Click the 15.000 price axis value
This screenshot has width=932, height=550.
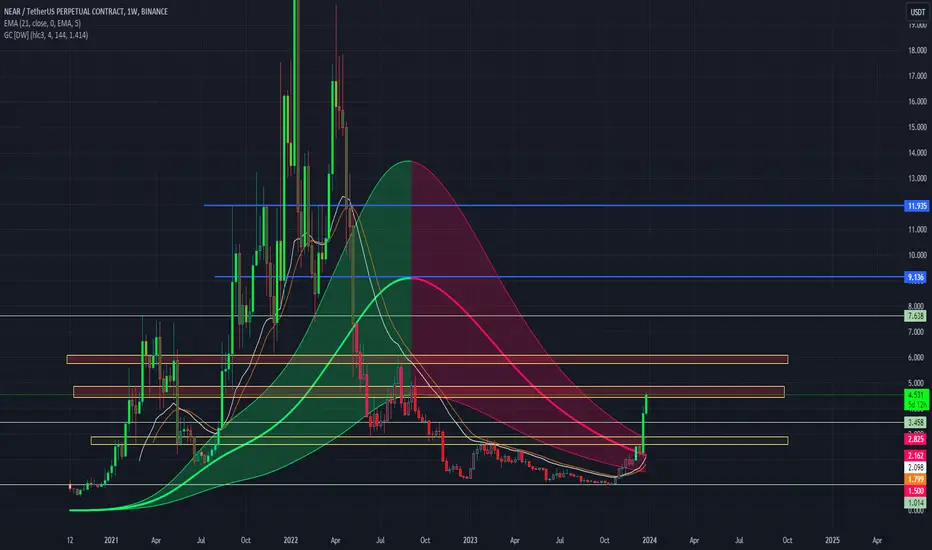(917, 127)
